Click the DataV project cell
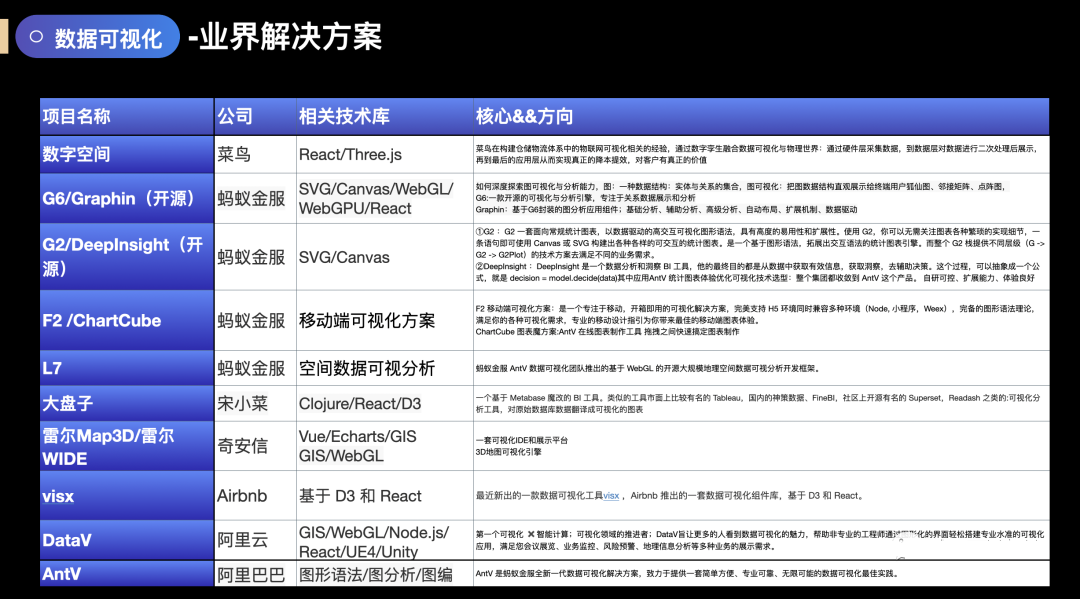 (127, 540)
